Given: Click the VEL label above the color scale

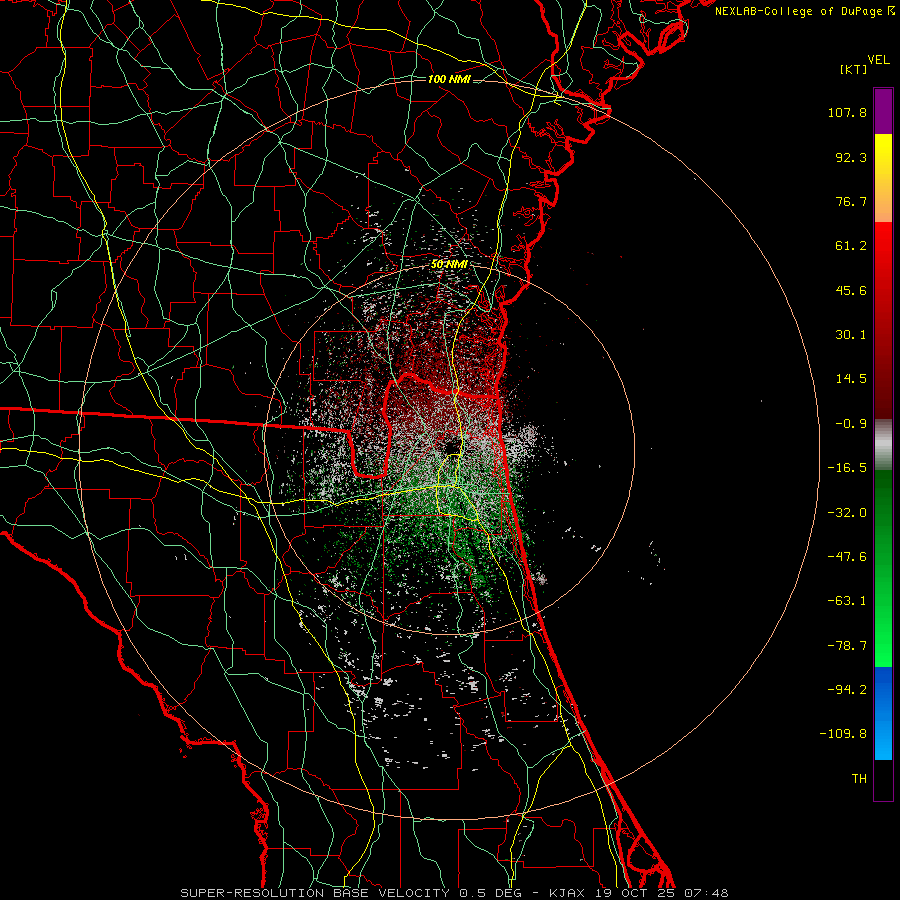Looking at the screenshot, I should pos(878,60).
